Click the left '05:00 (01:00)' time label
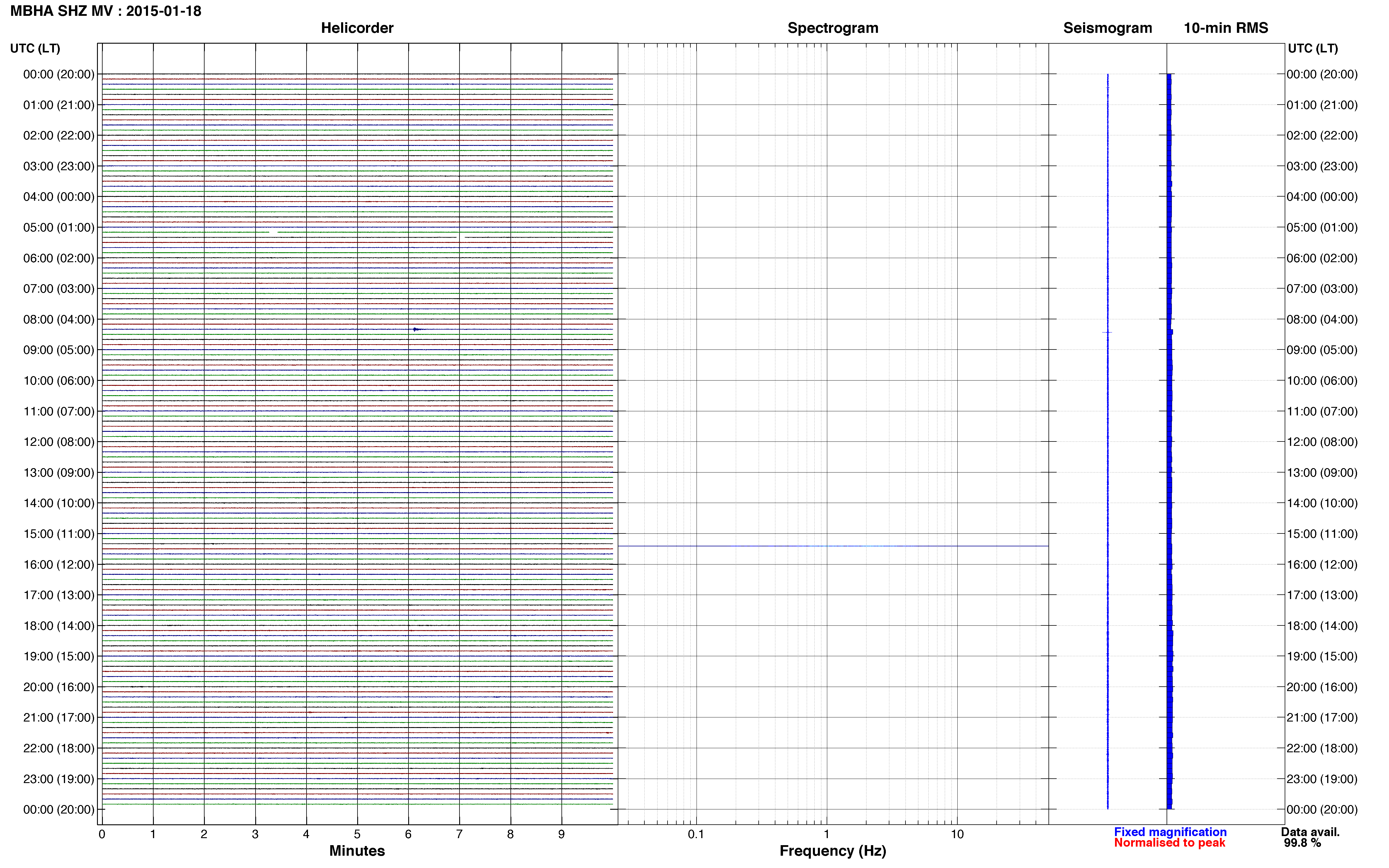The height and width of the screenshot is (868, 1389). coord(59,227)
